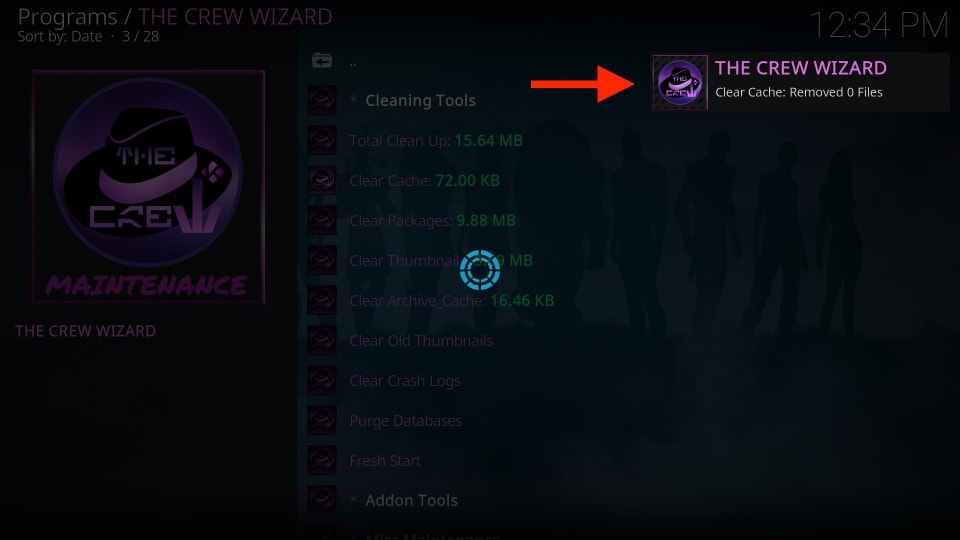Click the icon next to Clear Packages
This screenshot has width=960, height=540.
pyautogui.click(x=321, y=220)
